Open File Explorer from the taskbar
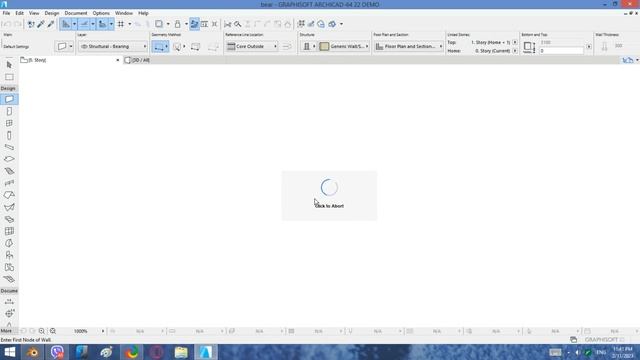This screenshot has width=640, height=360. pos(181,352)
